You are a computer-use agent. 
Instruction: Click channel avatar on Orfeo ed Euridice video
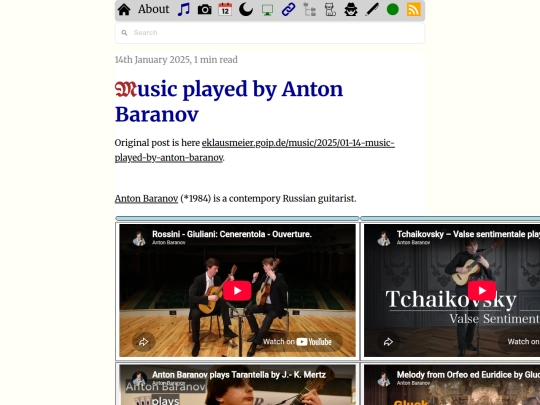[x=384, y=379]
